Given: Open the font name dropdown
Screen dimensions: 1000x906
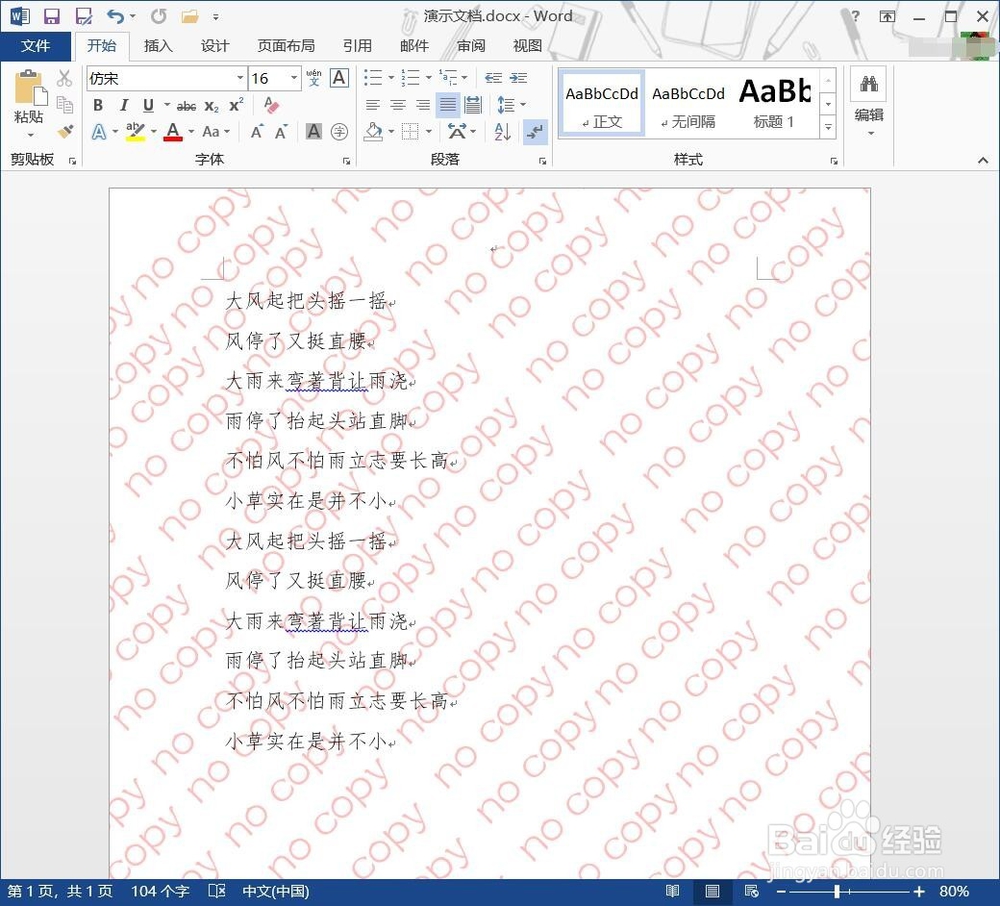Looking at the screenshot, I should (240, 78).
